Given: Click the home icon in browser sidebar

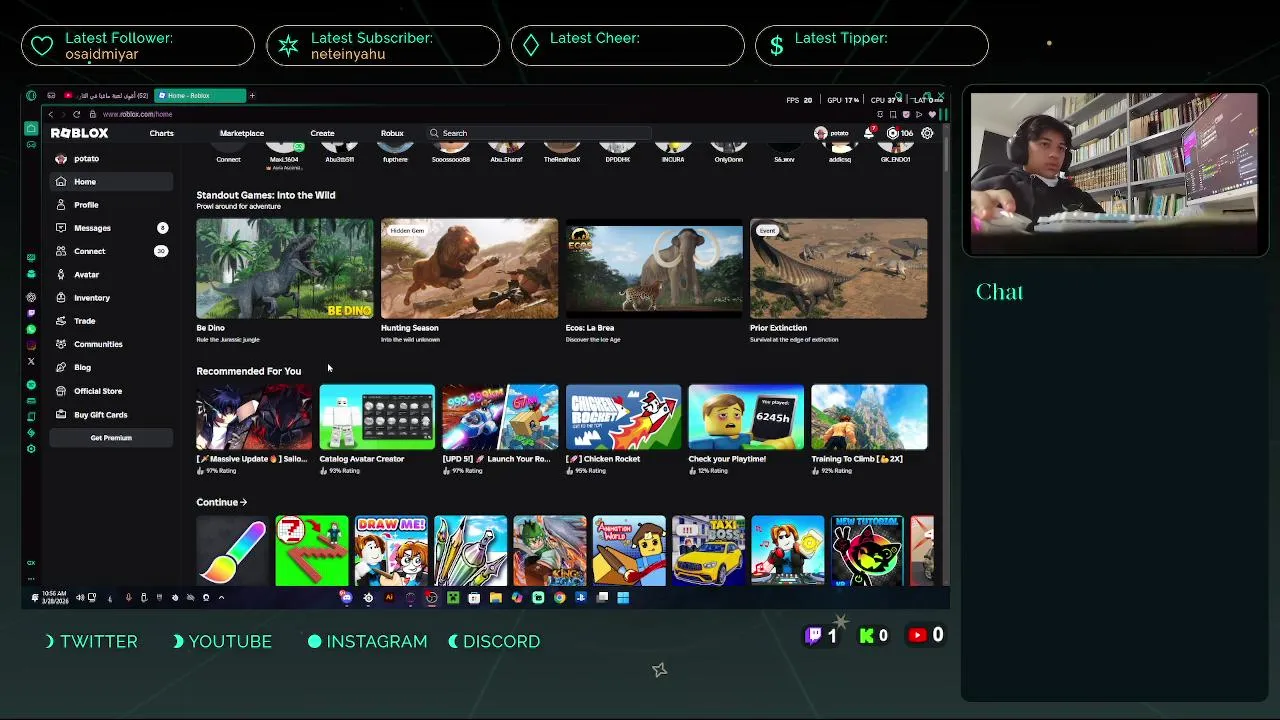Looking at the screenshot, I should (x=31, y=128).
